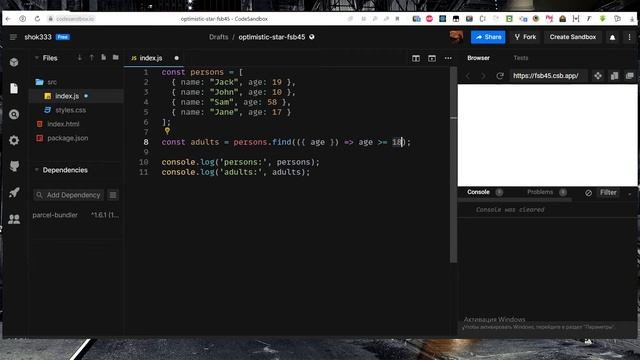This screenshot has height=360, width=640.
Task: Click clear console icon
Action: (588, 193)
